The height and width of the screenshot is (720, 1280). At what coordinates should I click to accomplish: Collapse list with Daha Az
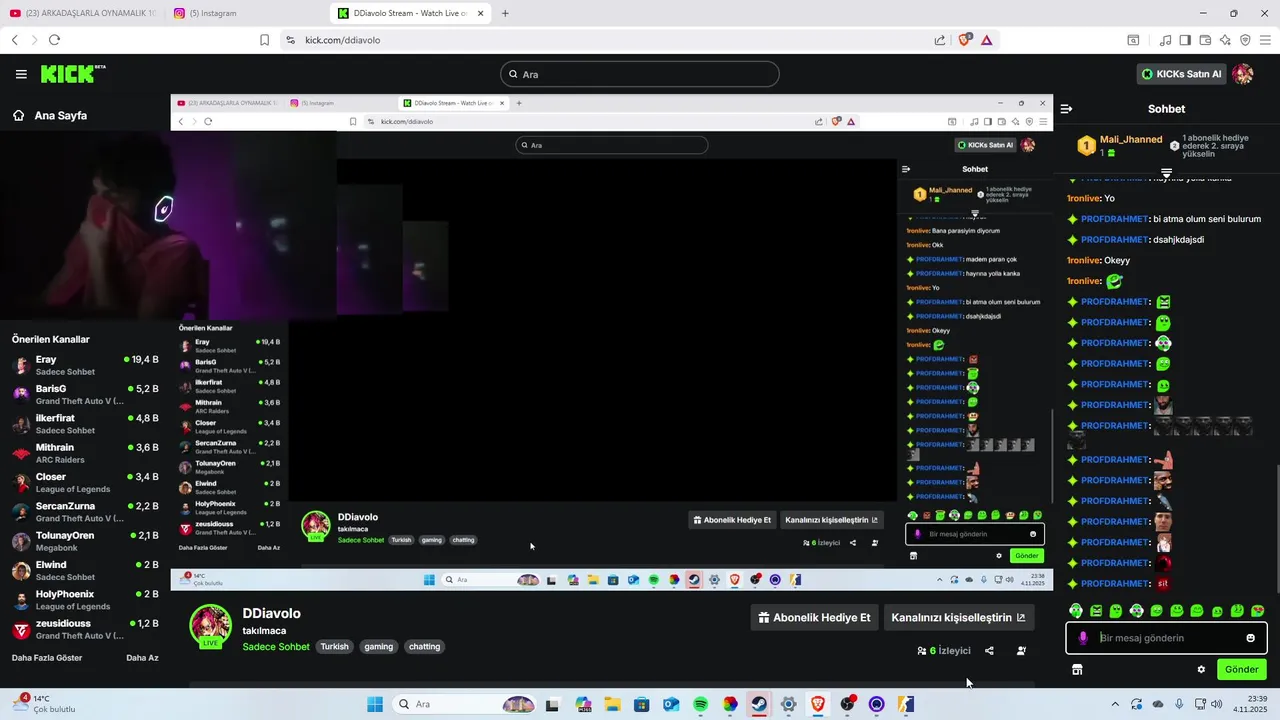click(142, 658)
